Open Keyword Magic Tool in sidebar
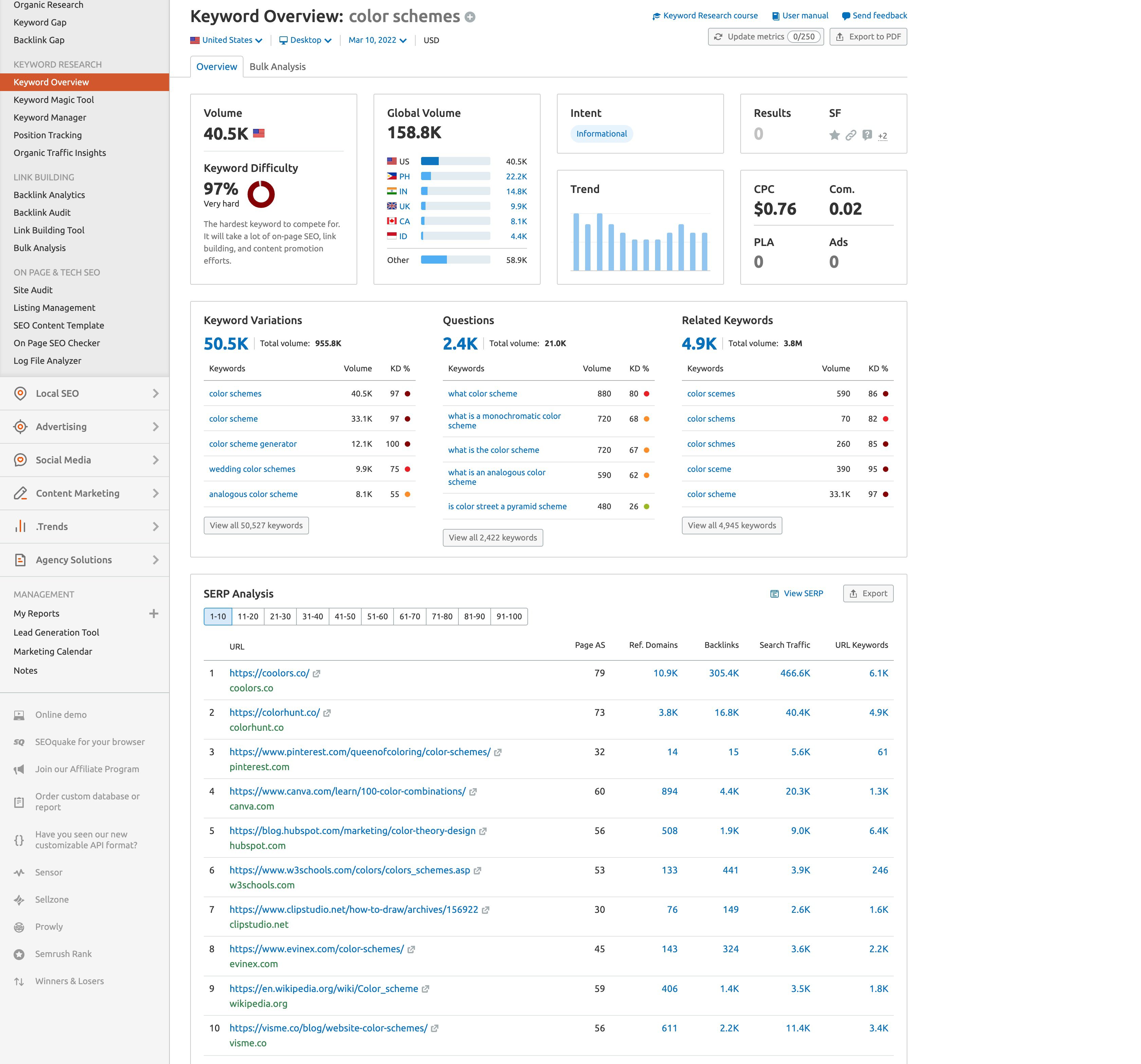Image resolution: width=1141 pixels, height=1064 pixels. (x=53, y=100)
